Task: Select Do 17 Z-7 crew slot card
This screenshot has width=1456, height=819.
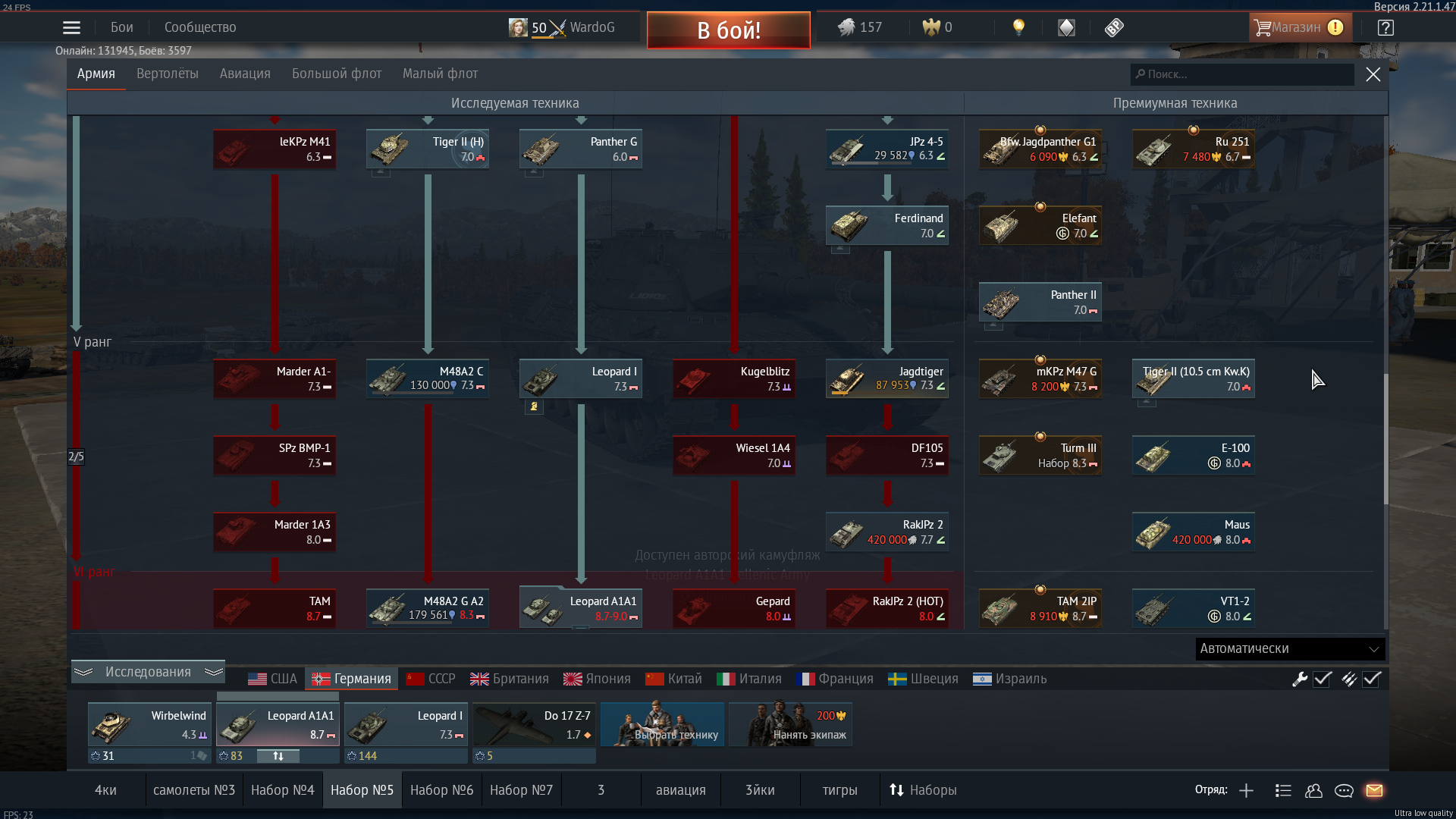Action: point(534,725)
